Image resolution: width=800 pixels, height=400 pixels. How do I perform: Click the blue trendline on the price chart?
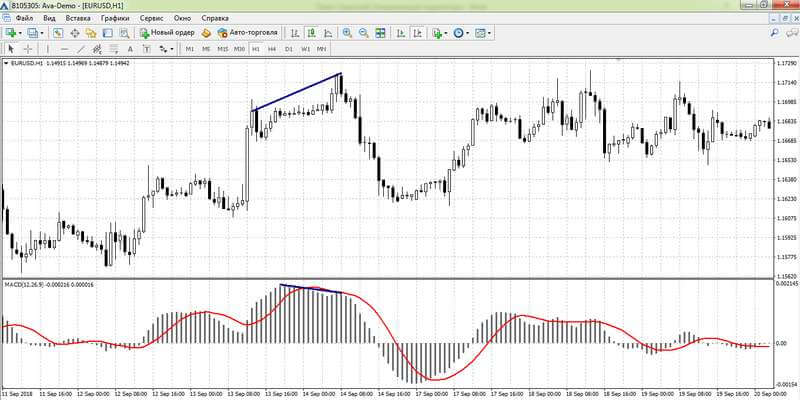point(298,92)
